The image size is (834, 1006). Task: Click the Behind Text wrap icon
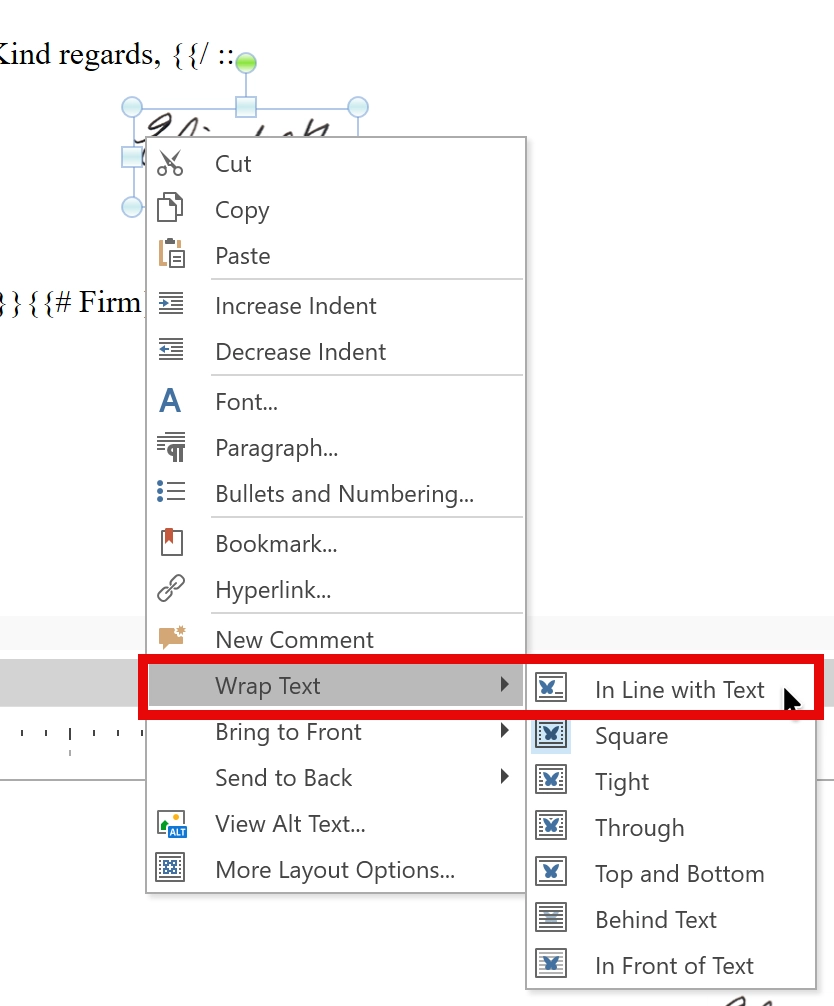551,917
